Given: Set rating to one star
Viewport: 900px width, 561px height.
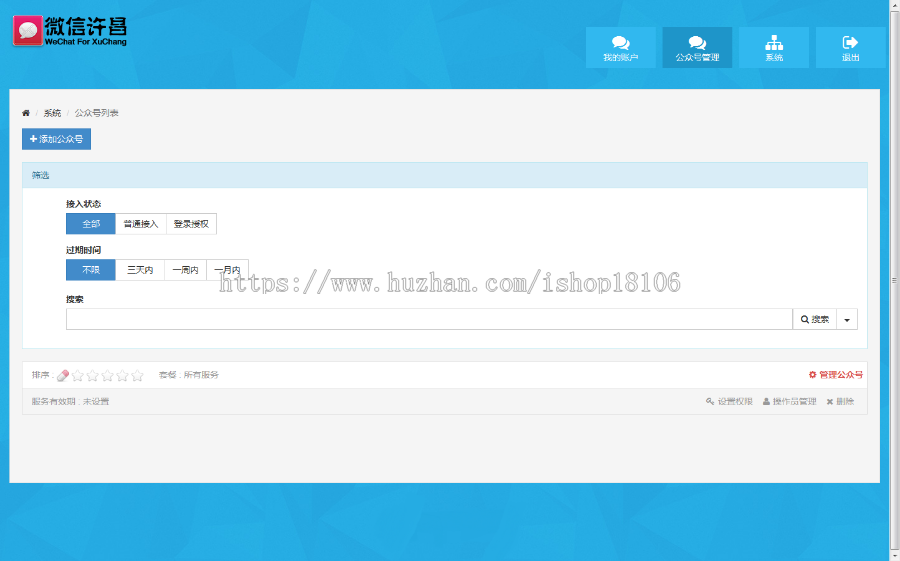Looking at the screenshot, I should [77, 376].
